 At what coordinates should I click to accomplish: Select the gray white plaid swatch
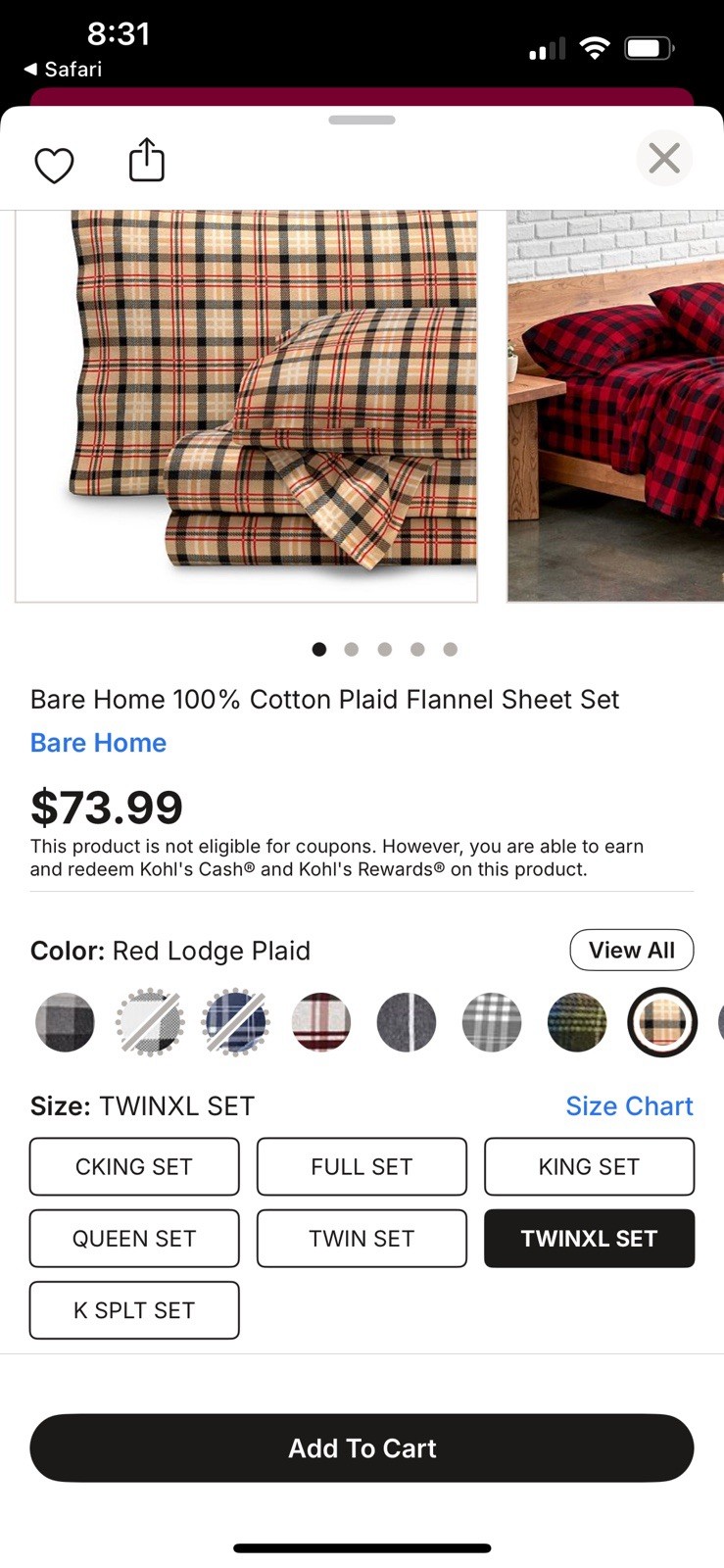pyautogui.click(x=492, y=1022)
